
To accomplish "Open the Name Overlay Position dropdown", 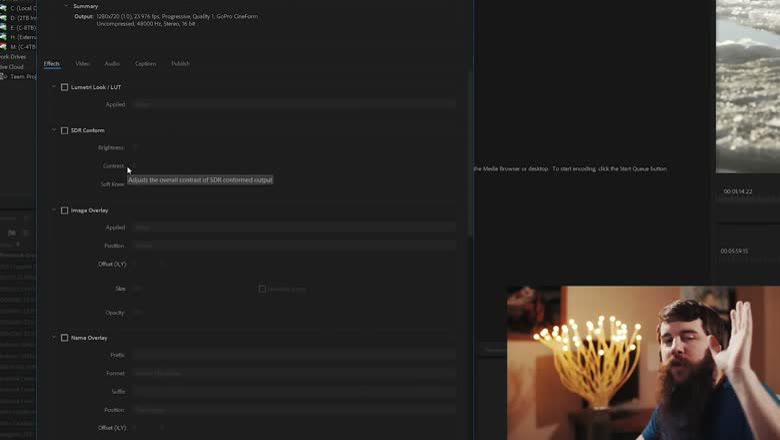I will tap(293, 410).
